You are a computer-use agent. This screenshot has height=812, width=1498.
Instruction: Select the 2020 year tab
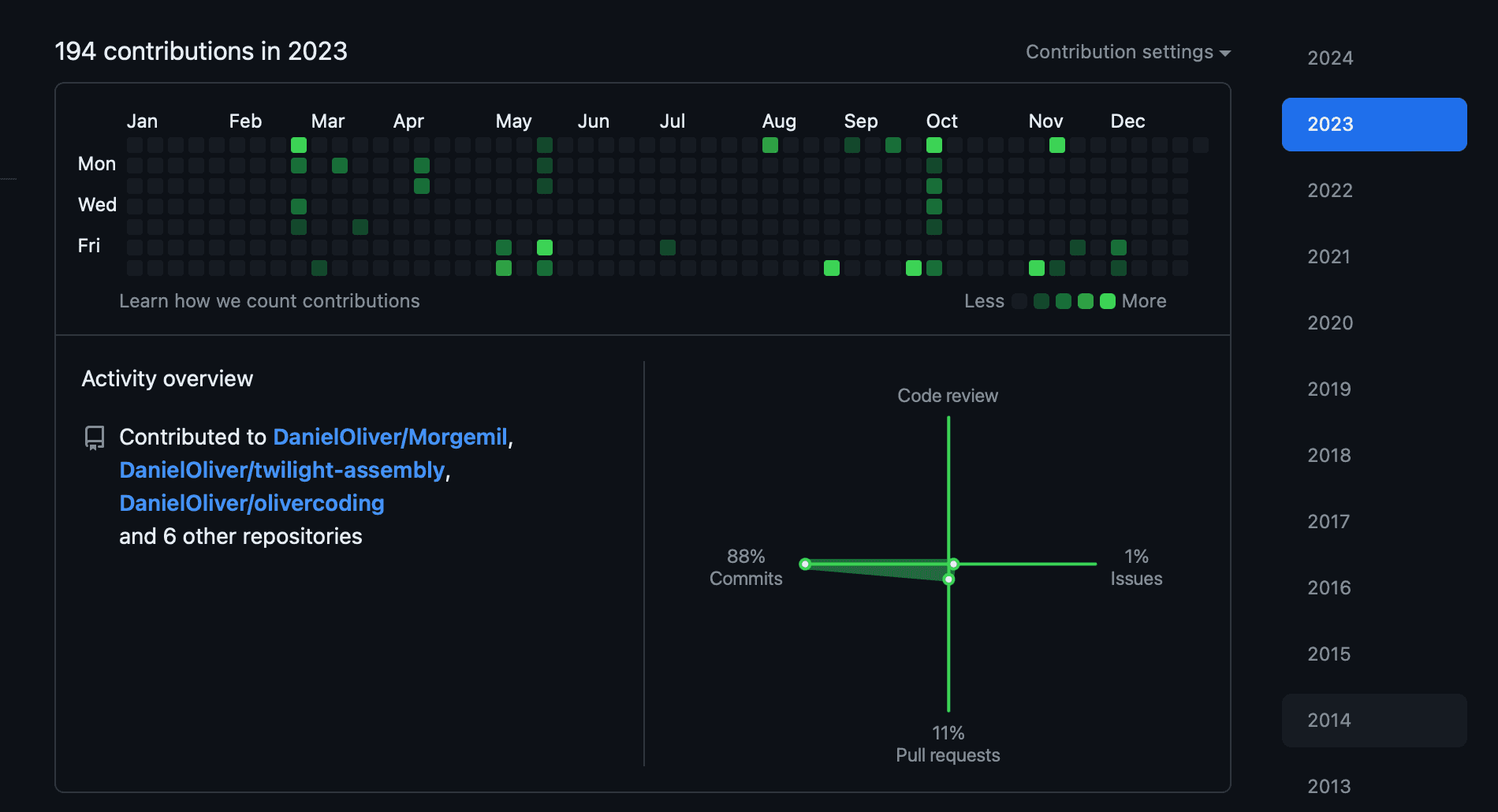click(x=1374, y=323)
